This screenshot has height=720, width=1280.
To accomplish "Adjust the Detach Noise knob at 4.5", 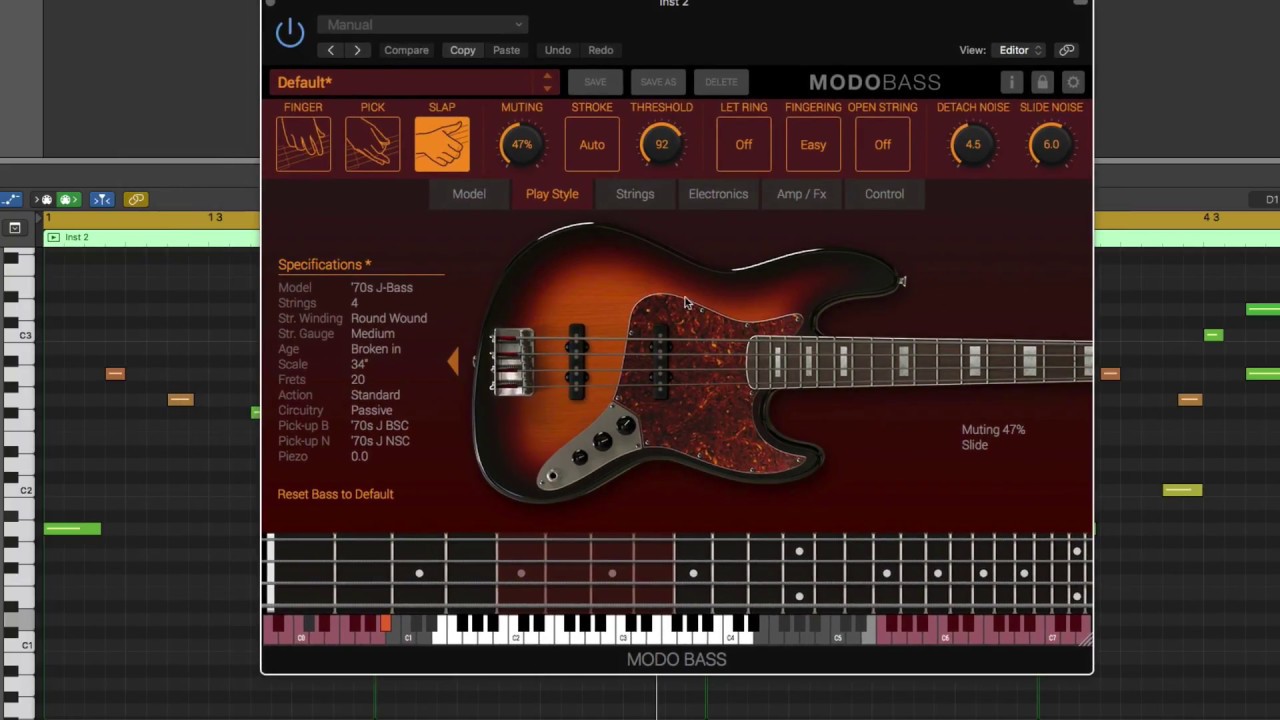I will coord(973,145).
